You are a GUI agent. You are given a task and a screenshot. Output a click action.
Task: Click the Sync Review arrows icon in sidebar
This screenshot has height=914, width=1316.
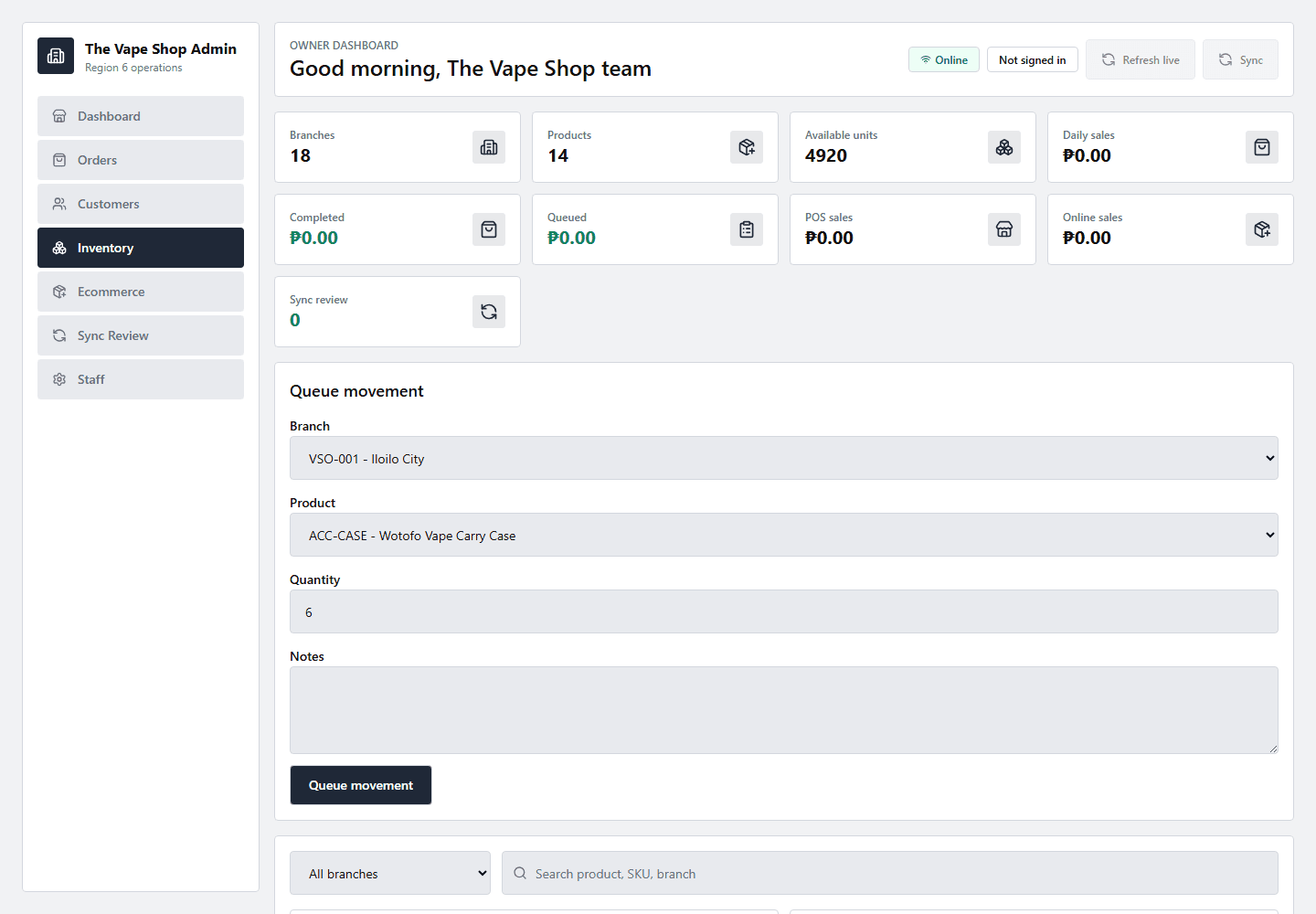click(59, 335)
